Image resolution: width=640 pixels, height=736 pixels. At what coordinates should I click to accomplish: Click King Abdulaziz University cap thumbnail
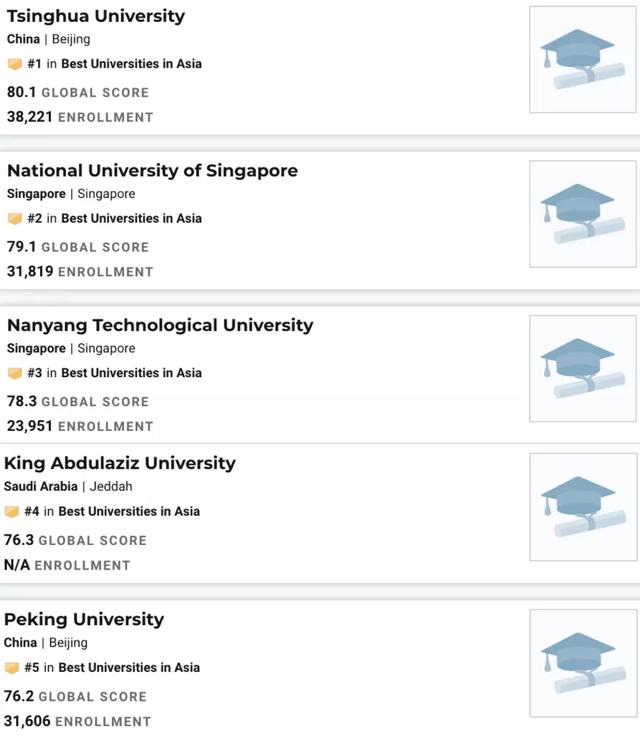[x=583, y=507]
